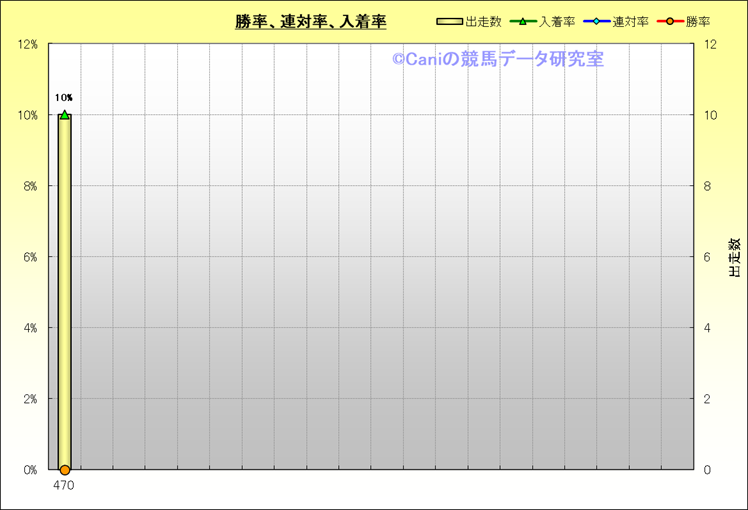Image resolution: width=748 pixels, height=510 pixels.
Task: Click the 出走数 bar swatch in the legend
Action: tap(450, 21)
